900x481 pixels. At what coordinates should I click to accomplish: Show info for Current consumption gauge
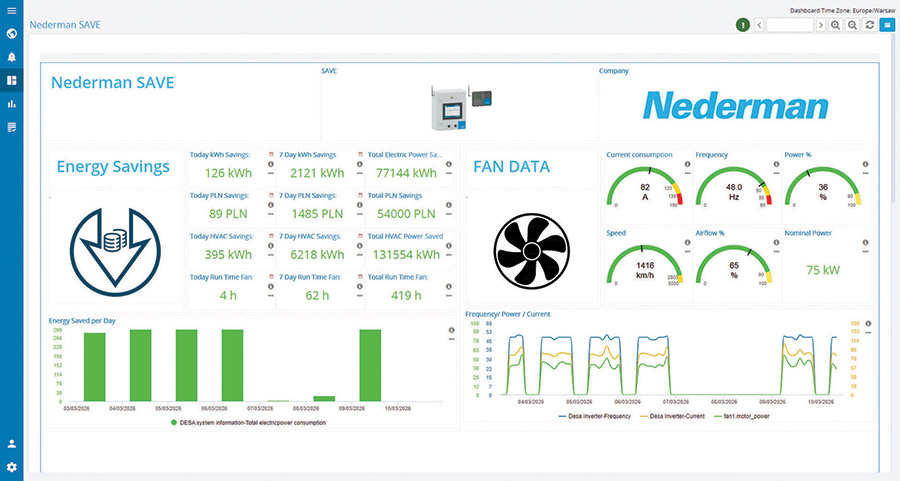[687, 164]
